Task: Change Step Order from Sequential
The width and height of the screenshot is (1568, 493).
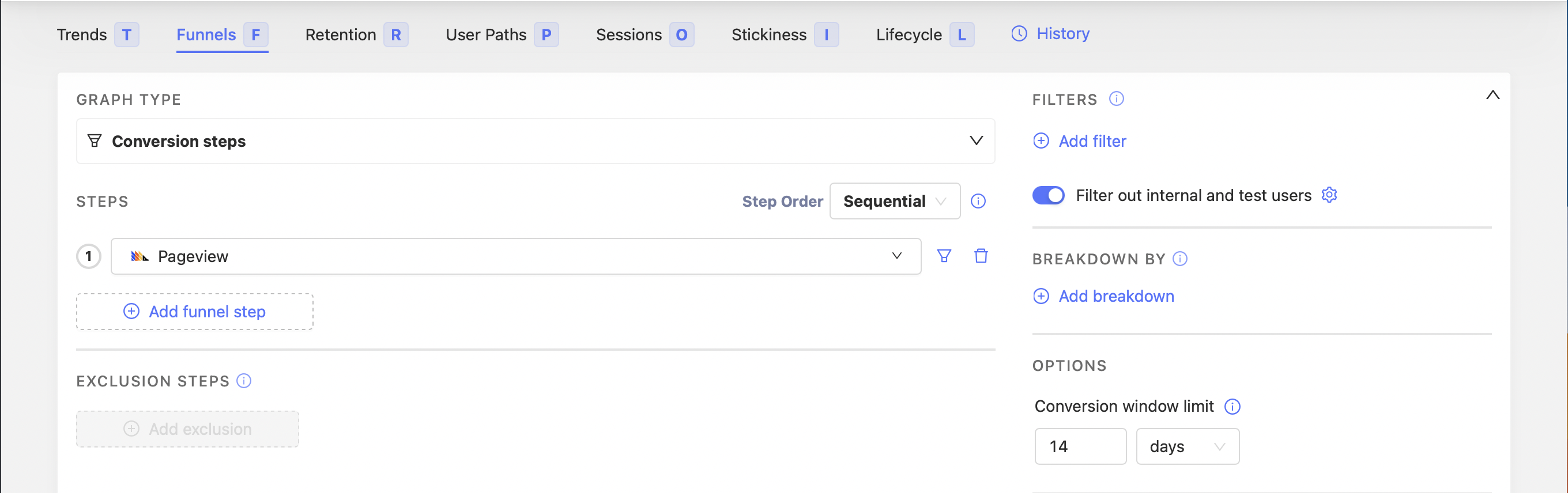Action: click(894, 201)
